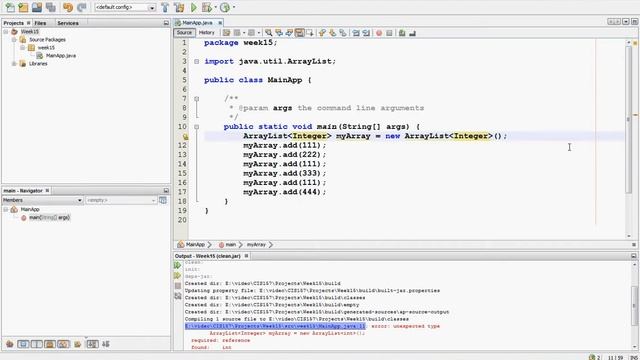Click the Toggle Bookmark icon
This screenshot has width=640, height=360.
(343, 33)
